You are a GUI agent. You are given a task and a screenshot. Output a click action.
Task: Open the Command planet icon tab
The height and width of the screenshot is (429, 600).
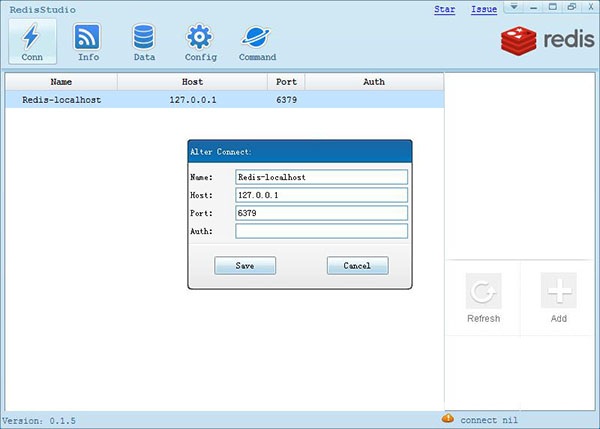click(257, 42)
